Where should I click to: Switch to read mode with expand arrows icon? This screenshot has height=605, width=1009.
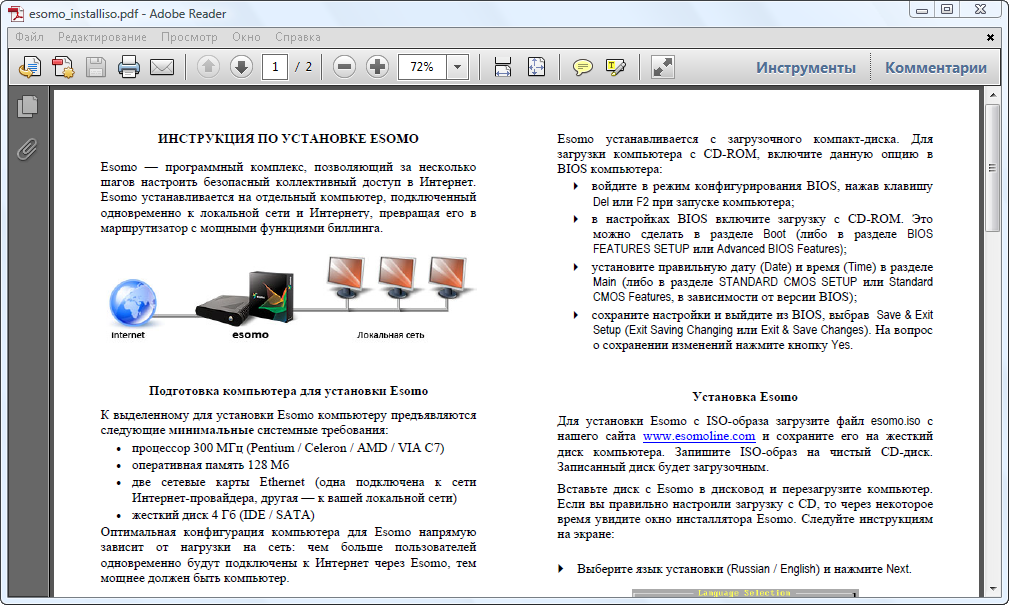(x=662, y=67)
